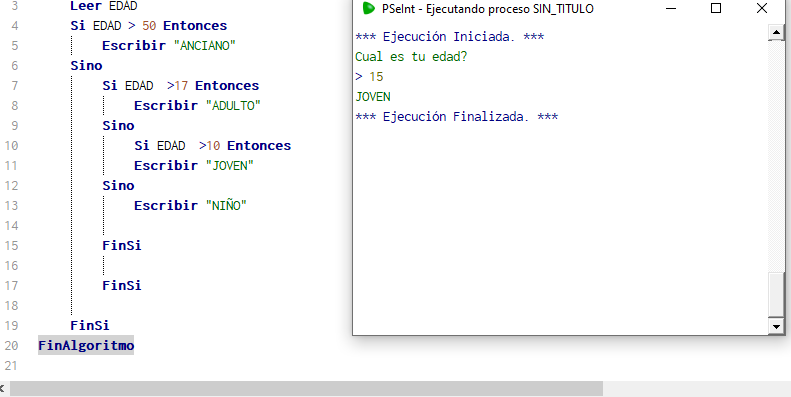The height and width of the screenshot is (397, 791).
Task: Click the "ANCIANO" string in the code
Action: tap(205, 45)
